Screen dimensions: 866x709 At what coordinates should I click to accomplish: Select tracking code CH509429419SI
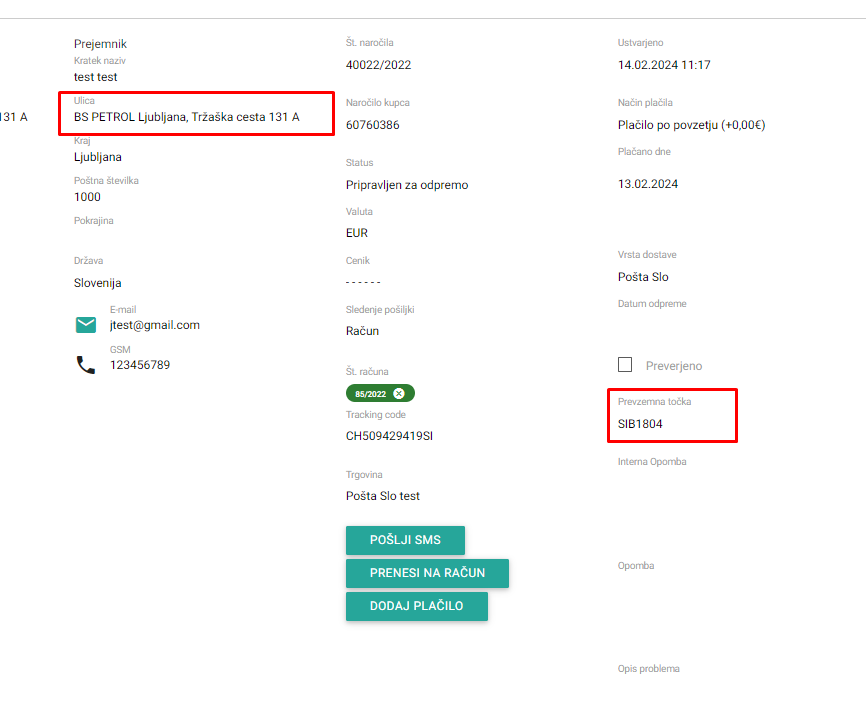point(389,436)
